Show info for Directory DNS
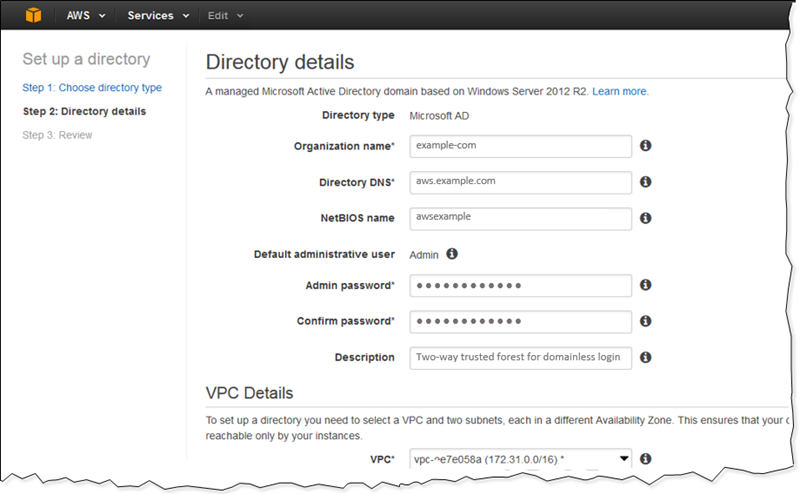800x494 pixels. [645, 182]
